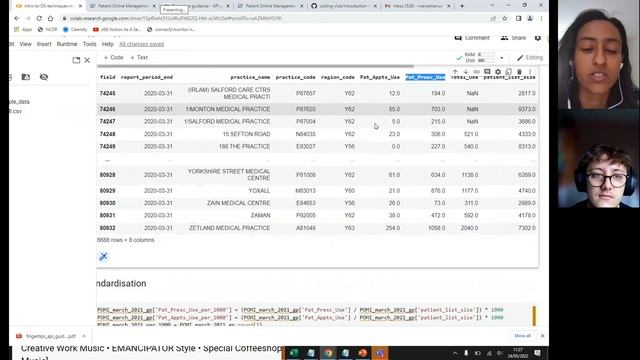
Task: Toggle hidden files eye-slash icon
Action: (x=44, y=77)
